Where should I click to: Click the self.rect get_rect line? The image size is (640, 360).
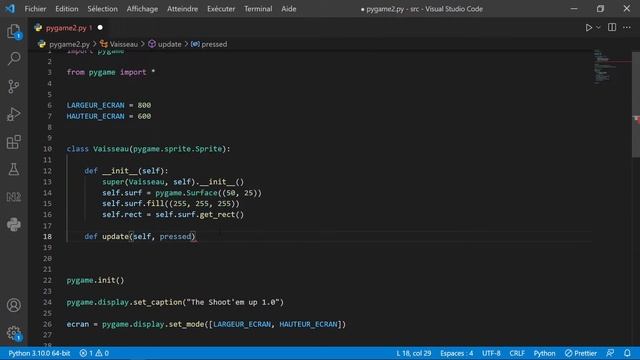click(x=173, y=215)
